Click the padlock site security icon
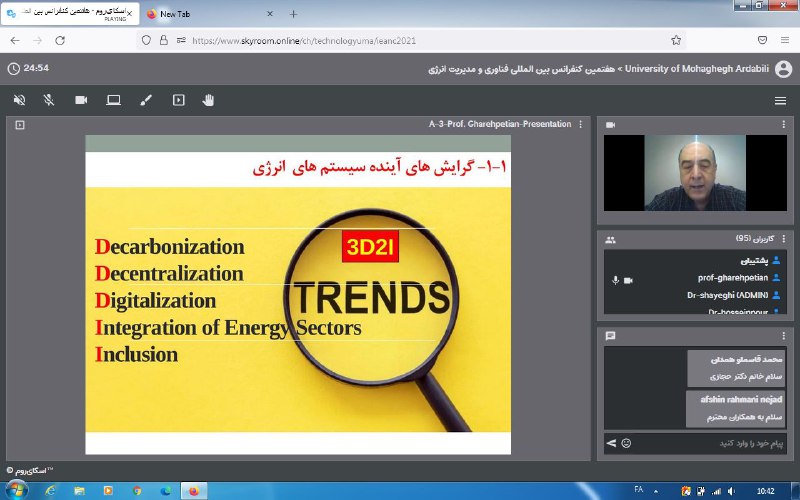Image resolution: width=800 pixels, height=500 pixels. pyautogui.click(x=164, y=40)
